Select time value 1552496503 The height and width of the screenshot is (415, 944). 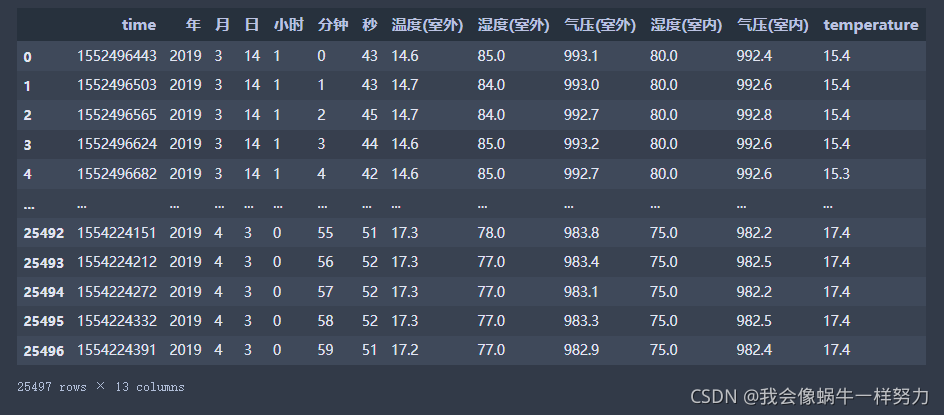117,86
